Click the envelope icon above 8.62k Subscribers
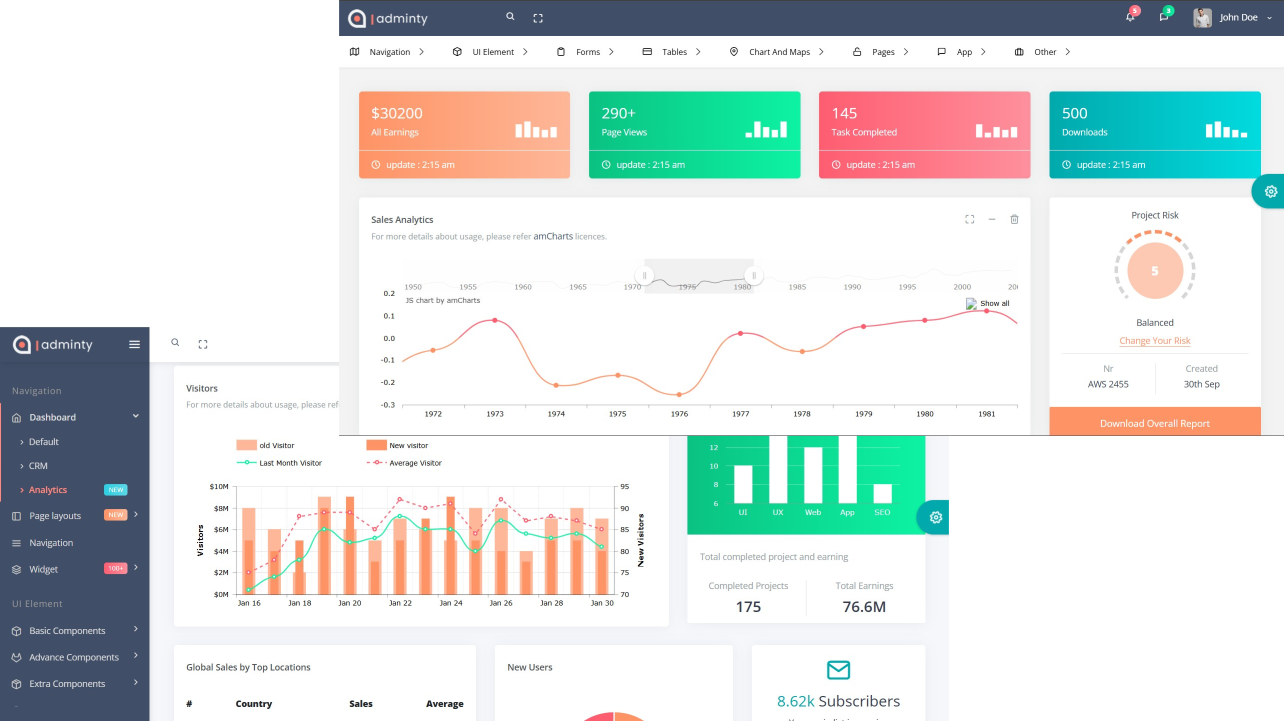The width and height of the screenshot is (1284, 721). (x=838, y=670)
